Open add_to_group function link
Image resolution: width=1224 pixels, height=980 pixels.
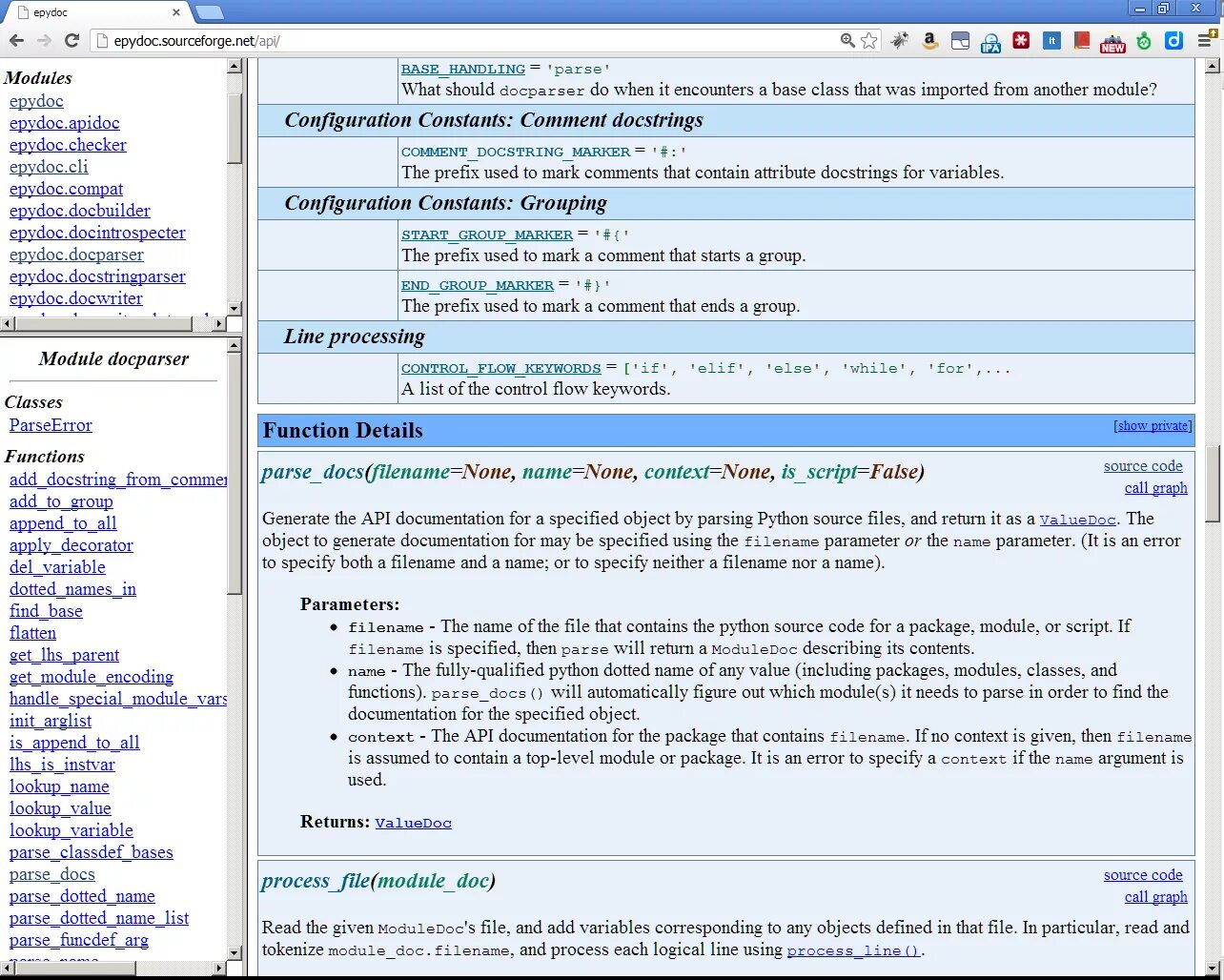point(61,501)
